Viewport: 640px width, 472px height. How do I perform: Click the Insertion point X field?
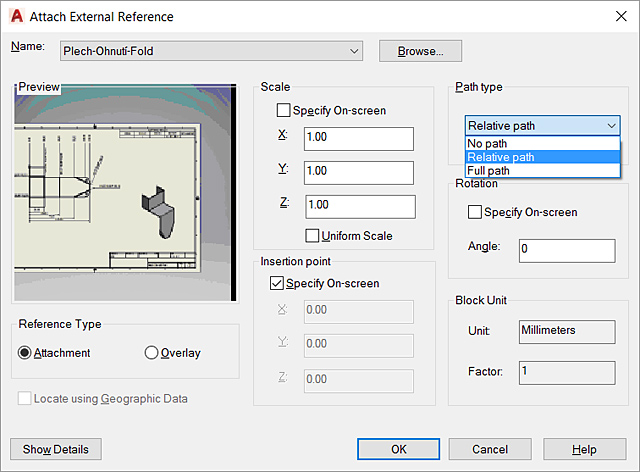pyautogui.click(x=358, y=312)
